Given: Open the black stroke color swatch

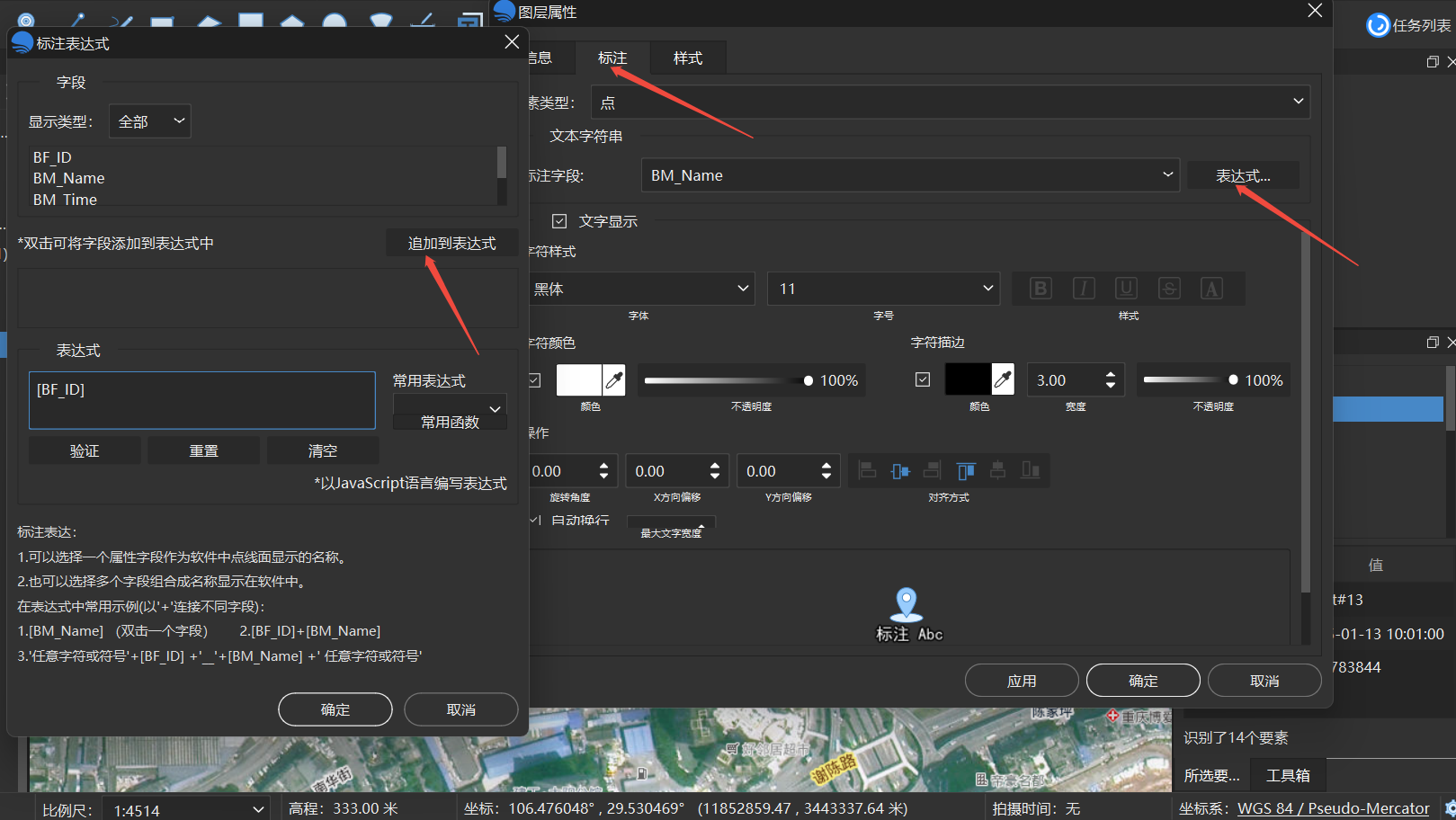Looking at the screenshot, I should pos(967,379).
